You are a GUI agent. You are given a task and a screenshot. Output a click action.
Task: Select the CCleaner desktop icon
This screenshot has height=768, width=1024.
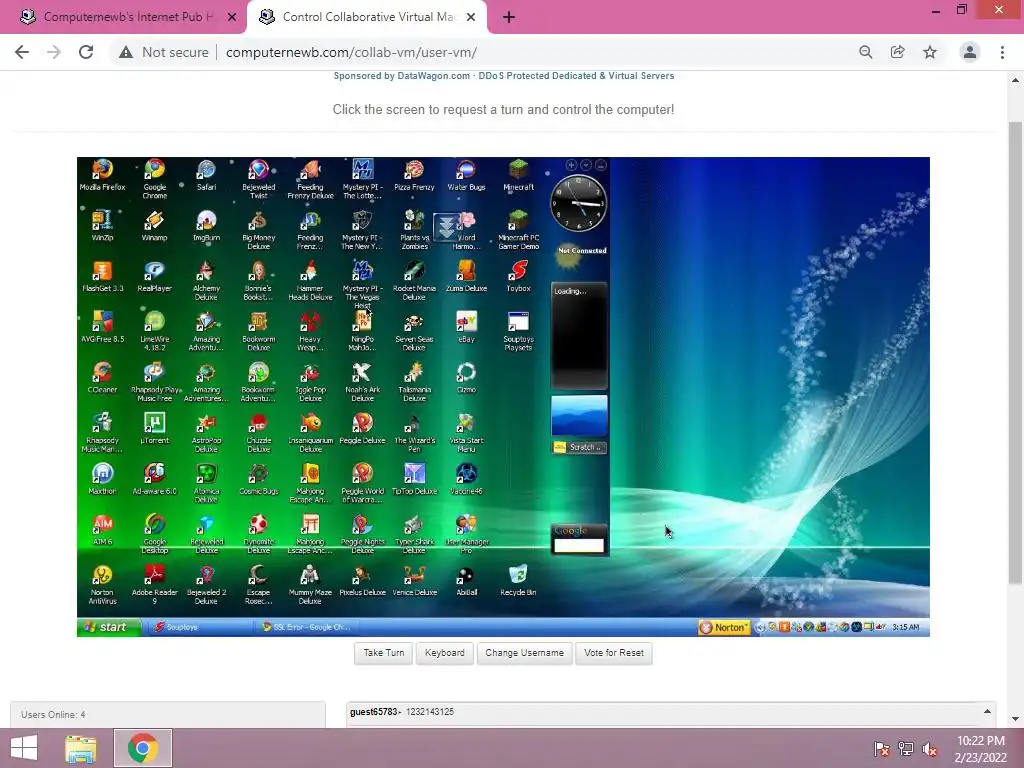click(x=103, y=377)
